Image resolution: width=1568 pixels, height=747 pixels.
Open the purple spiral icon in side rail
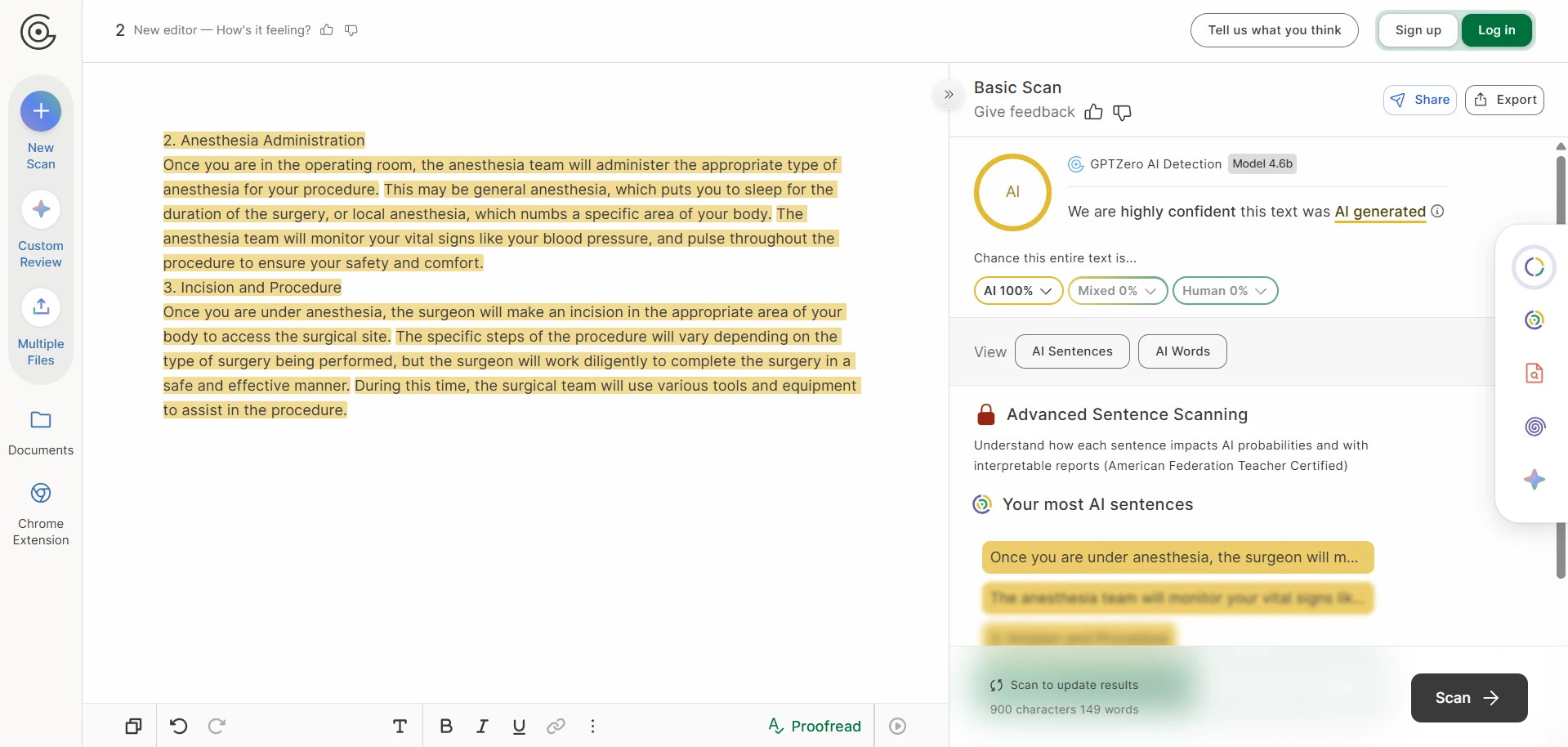1534,427
